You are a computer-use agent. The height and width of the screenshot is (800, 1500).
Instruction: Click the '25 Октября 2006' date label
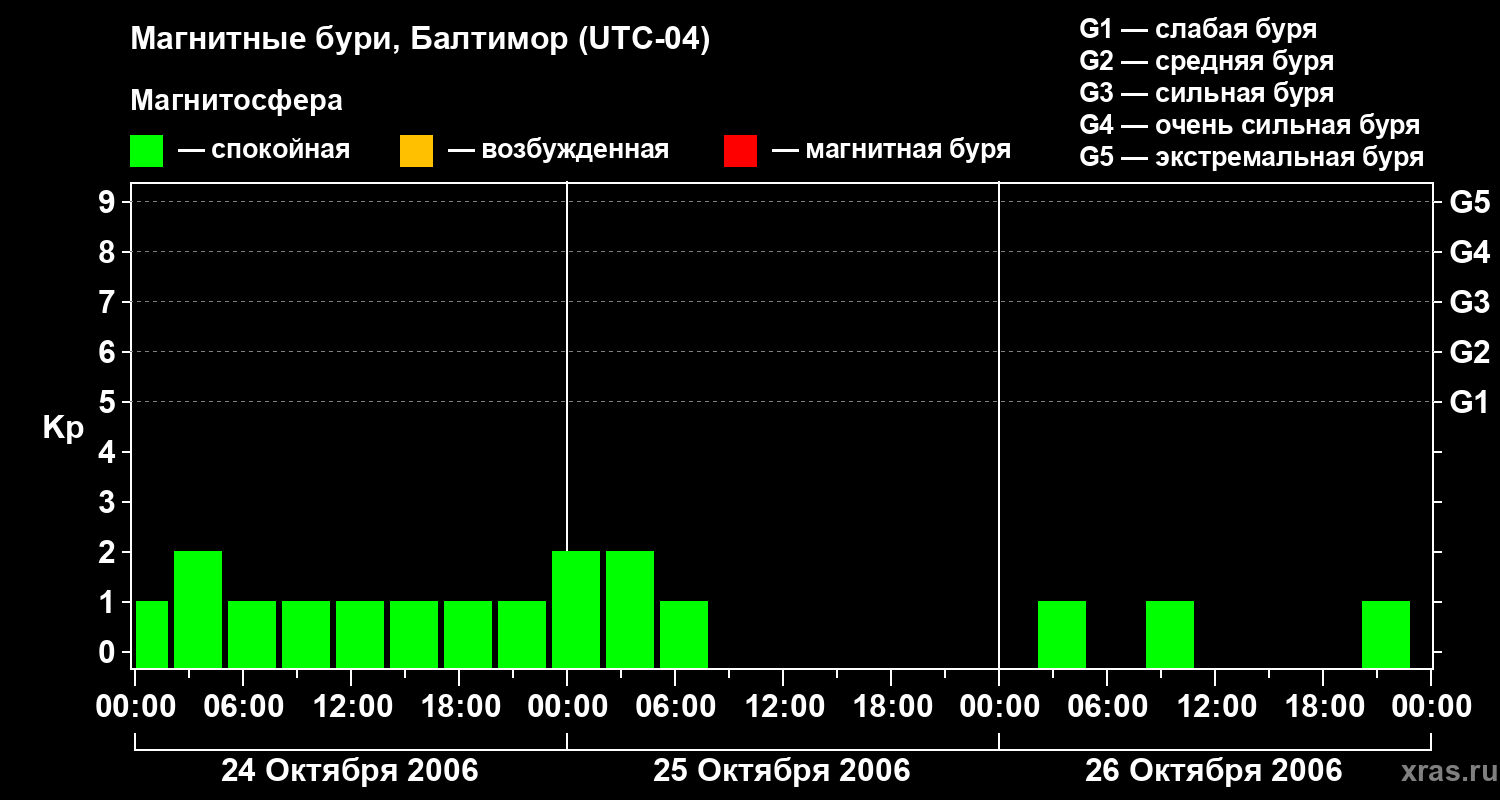(782, 771)
